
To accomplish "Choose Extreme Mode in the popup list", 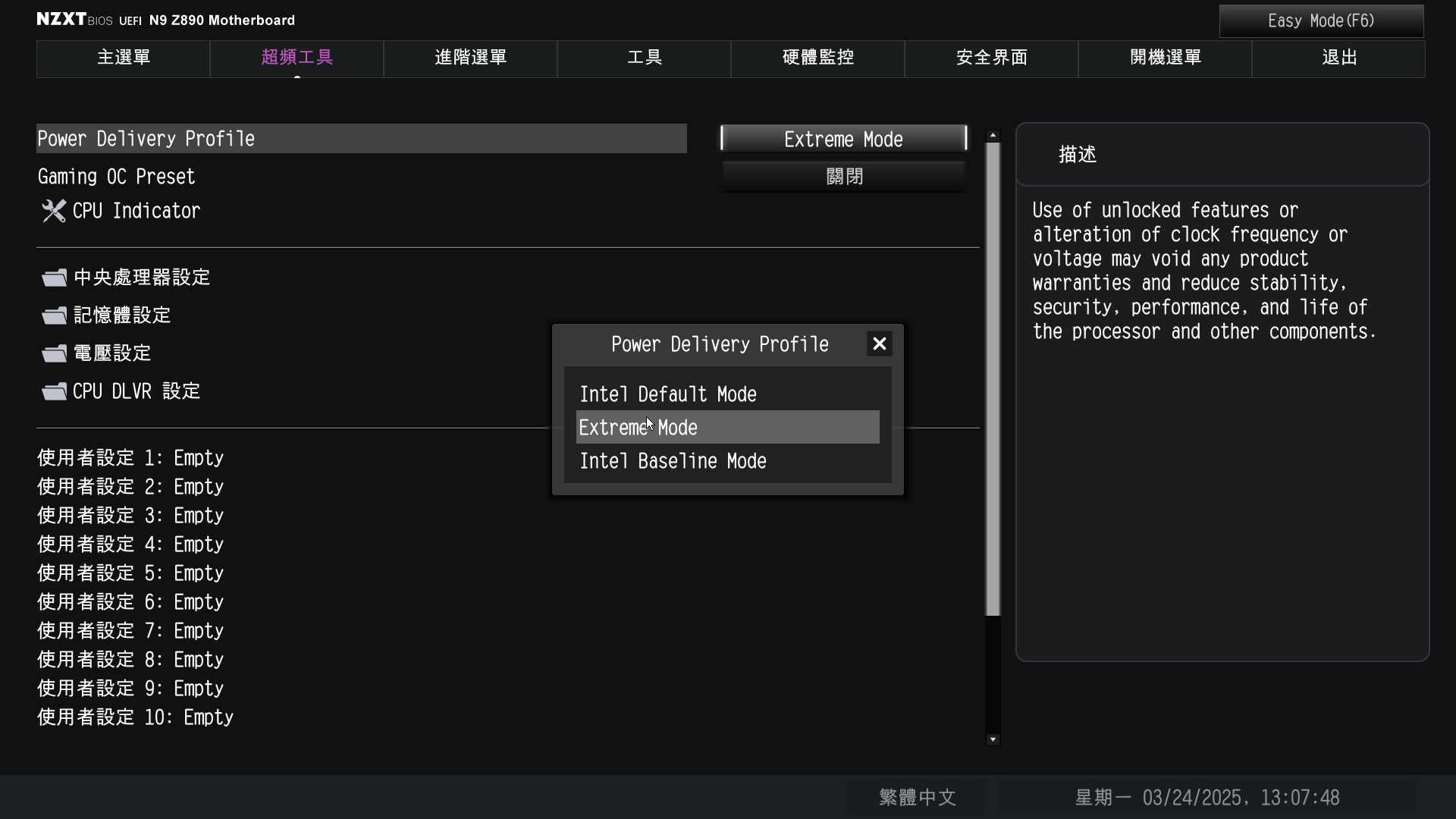I will 728,428.
